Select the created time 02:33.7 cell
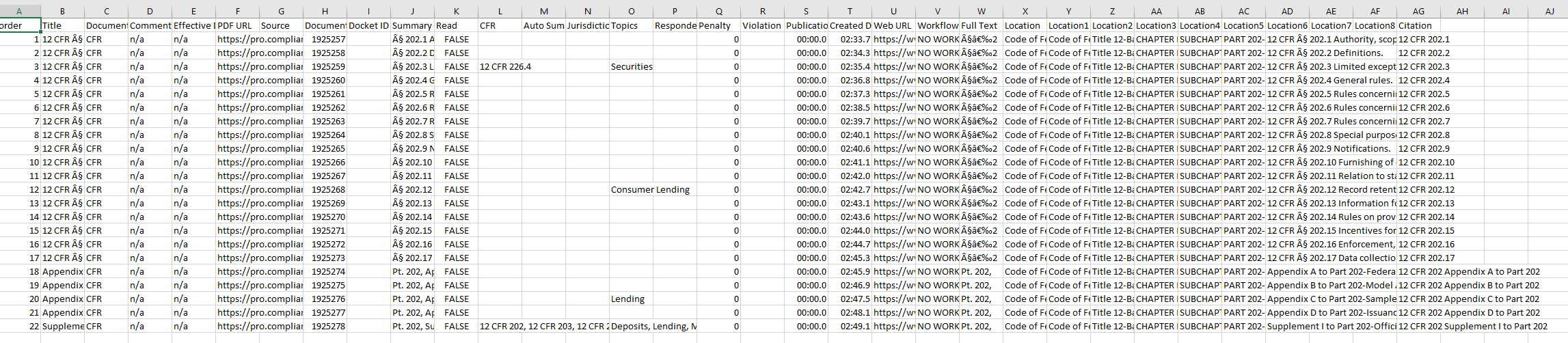The width and height of the screenshot is (1568, 343). point(850,39)
